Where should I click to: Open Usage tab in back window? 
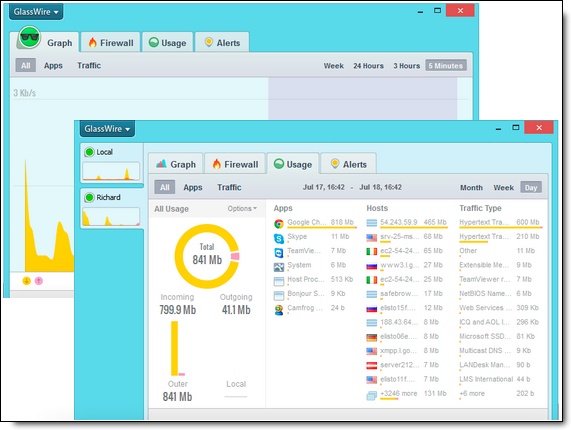[168, 43]
